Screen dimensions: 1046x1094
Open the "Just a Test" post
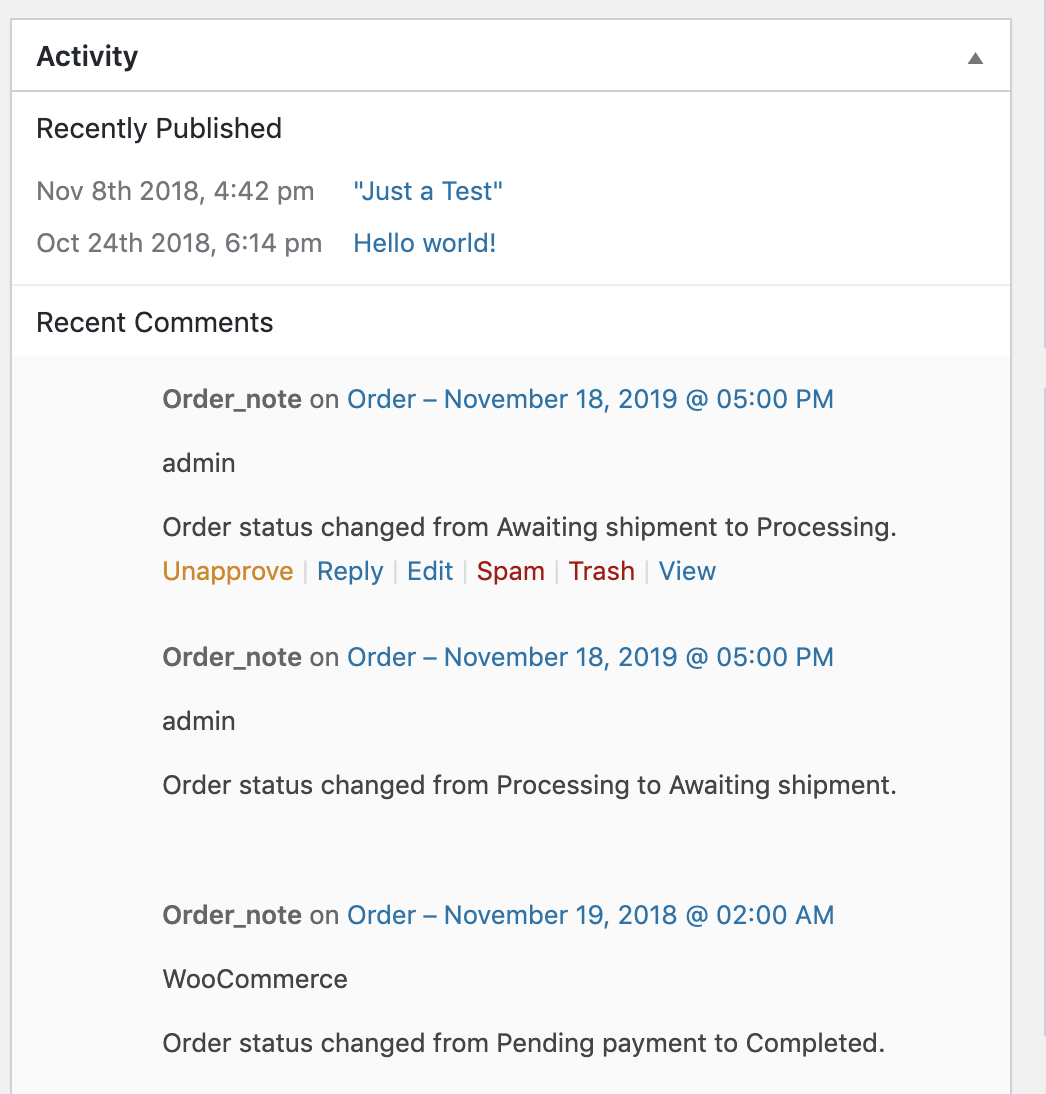[428, 191]
